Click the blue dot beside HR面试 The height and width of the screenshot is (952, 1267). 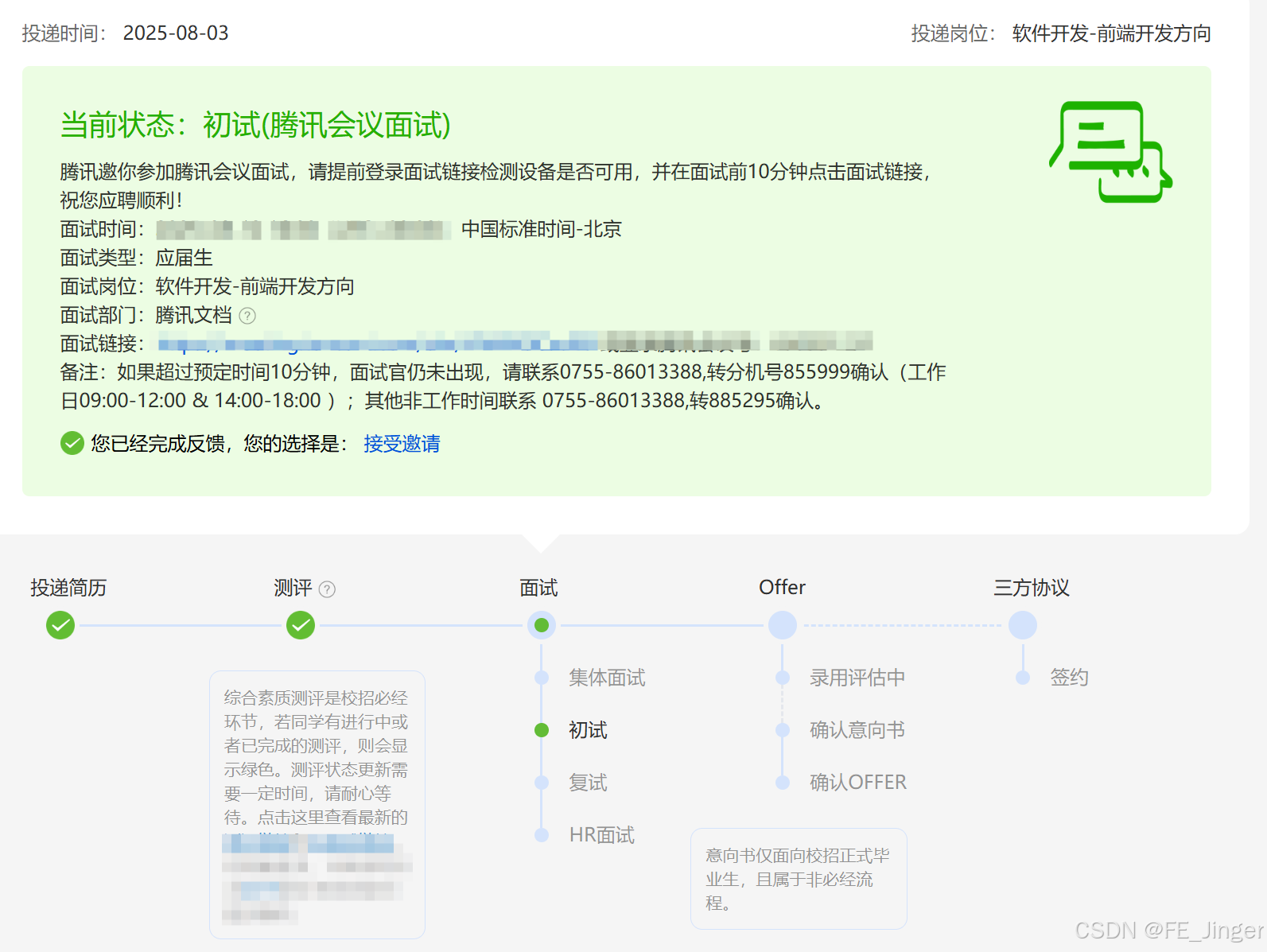[x=542, y=835]
